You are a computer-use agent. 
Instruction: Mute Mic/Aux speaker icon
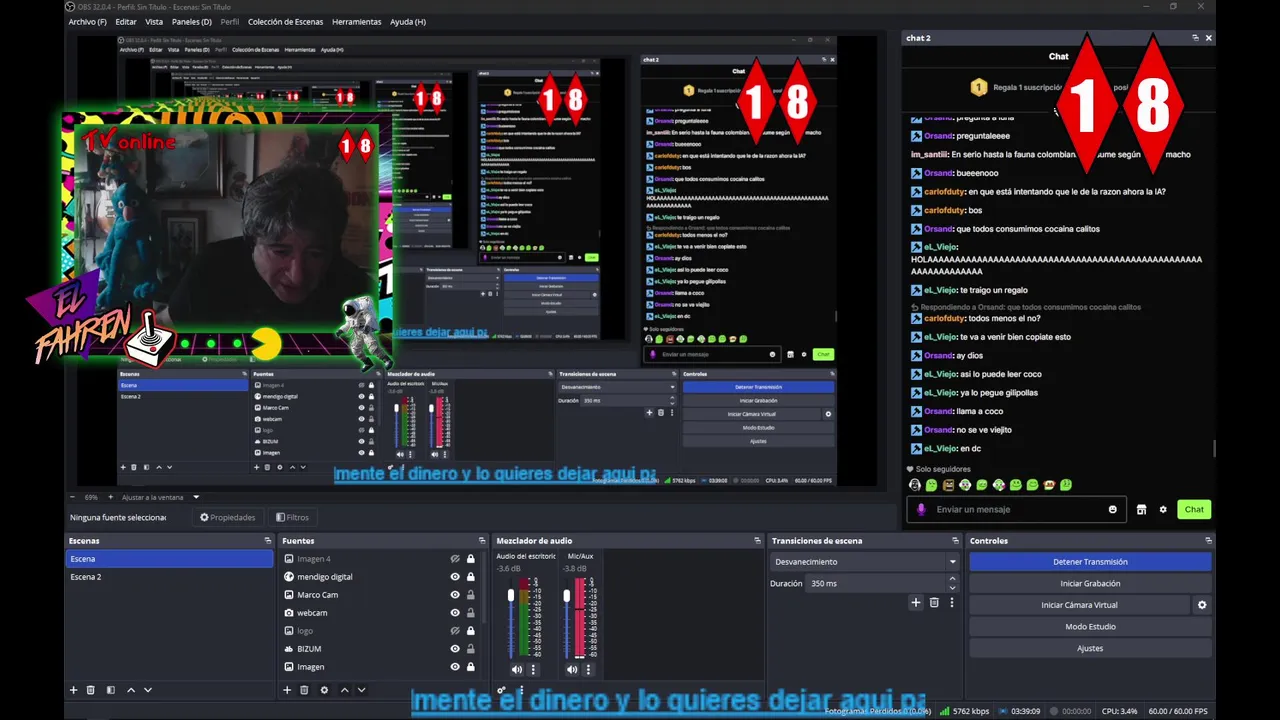[572, 670]
